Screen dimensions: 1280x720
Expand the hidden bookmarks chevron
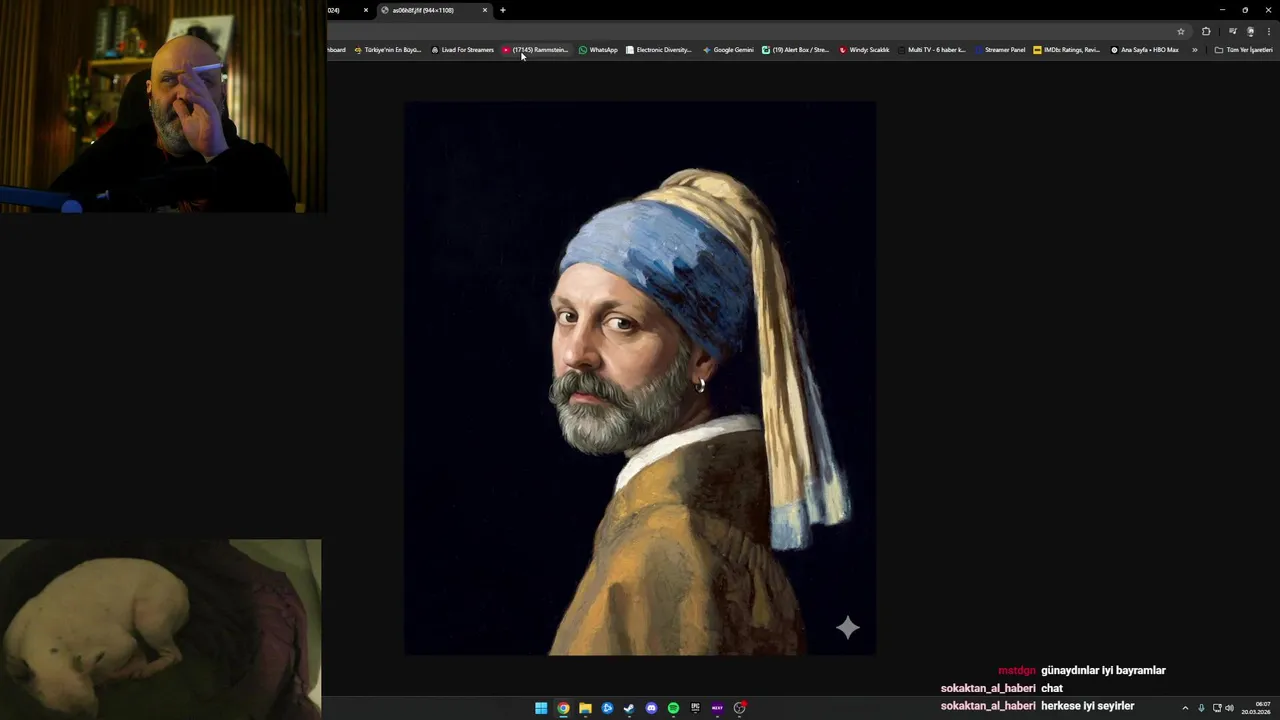point(1194,50)
